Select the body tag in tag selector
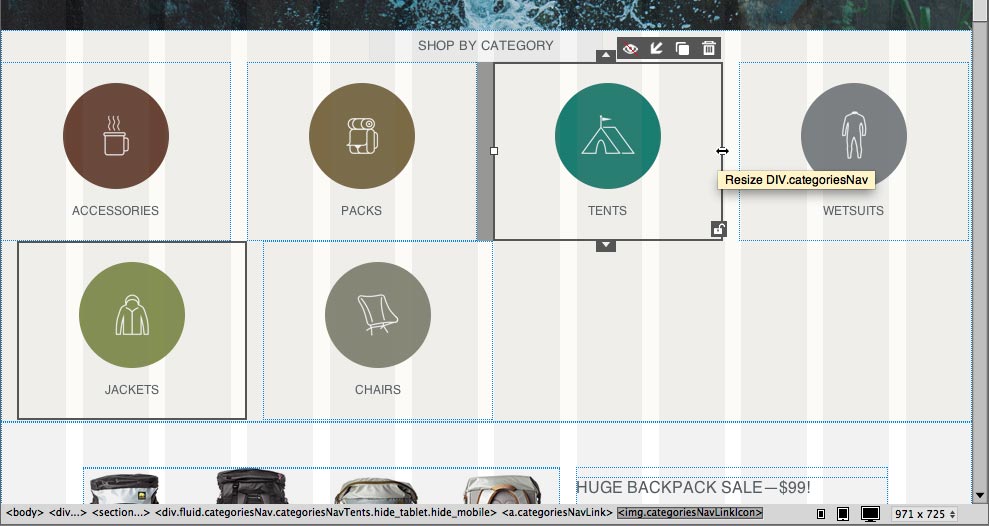Viewport: 989px width, 526px height. (25, 512)
